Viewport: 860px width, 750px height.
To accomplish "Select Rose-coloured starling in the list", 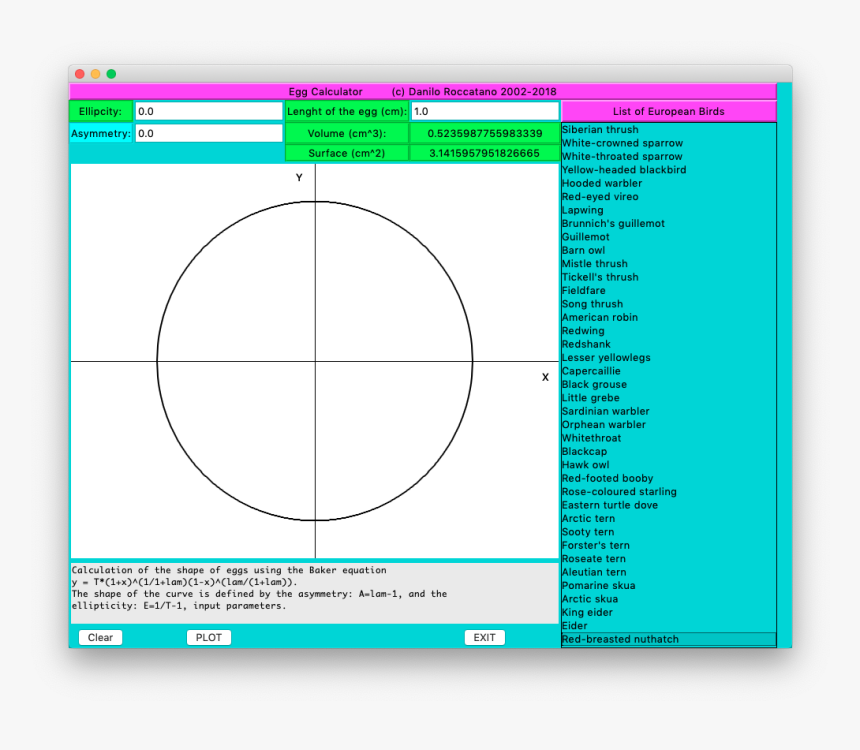I will [x=669, y=492].
